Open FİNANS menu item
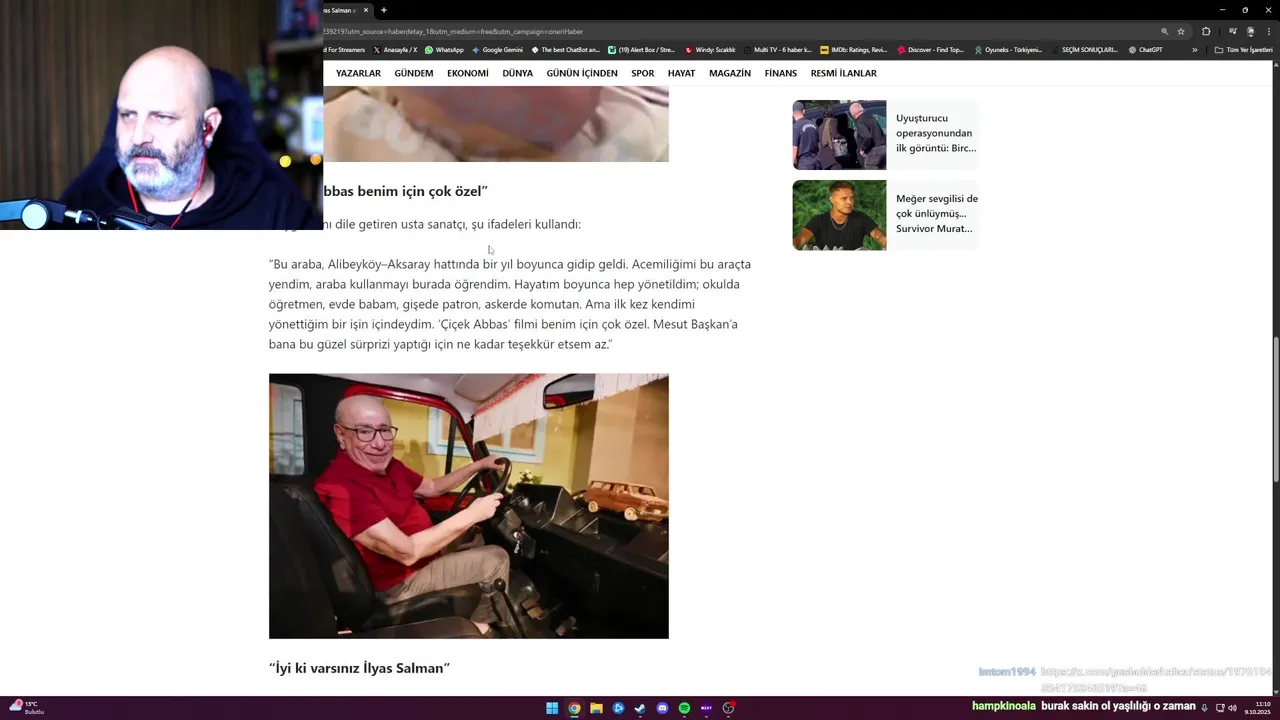Image resolution: width=1280 pixels, height=720 pixels. (x=781, y=73)
